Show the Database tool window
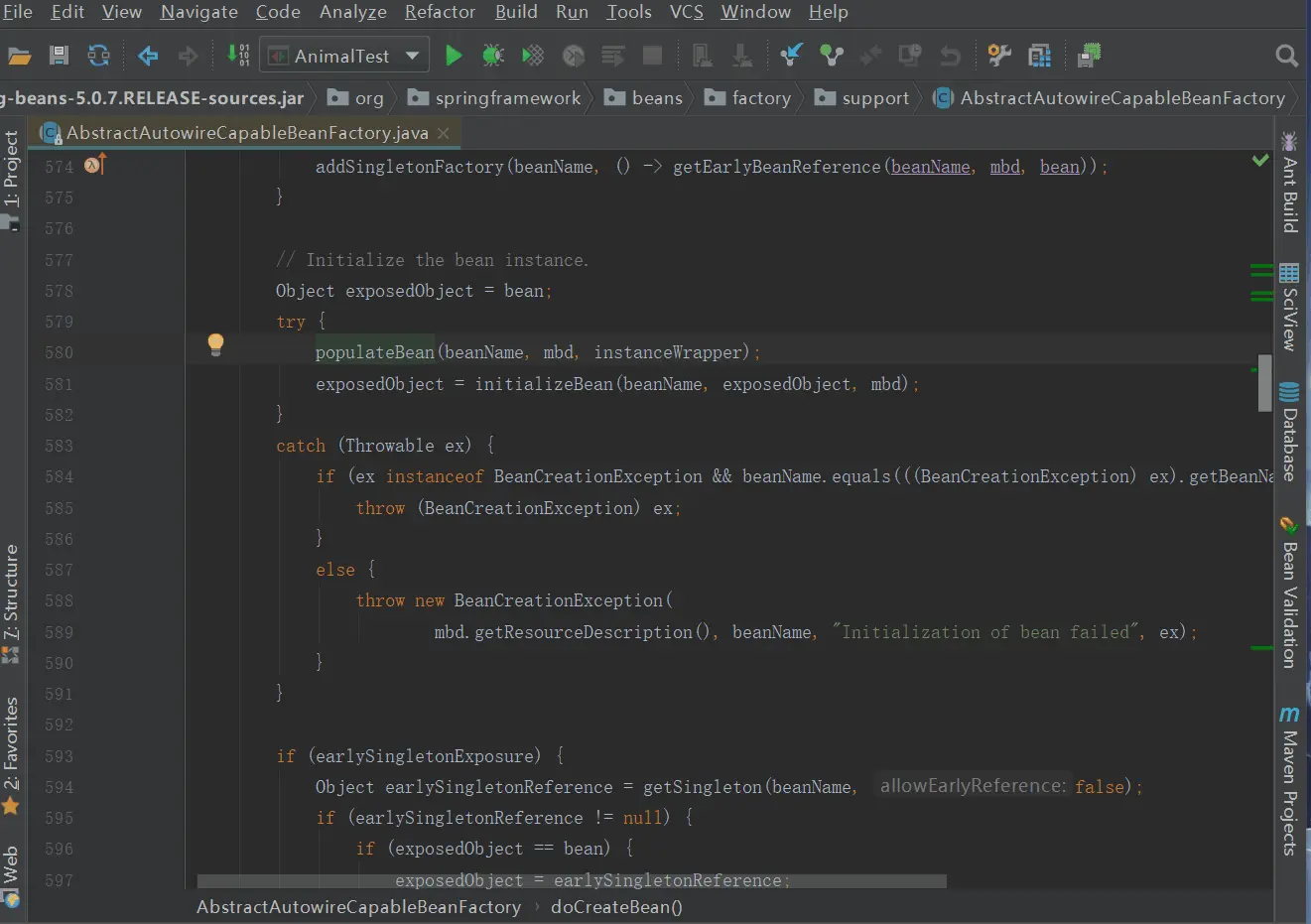The height and width of the screenshot is (924, 1311). (x=1289, y=434)
